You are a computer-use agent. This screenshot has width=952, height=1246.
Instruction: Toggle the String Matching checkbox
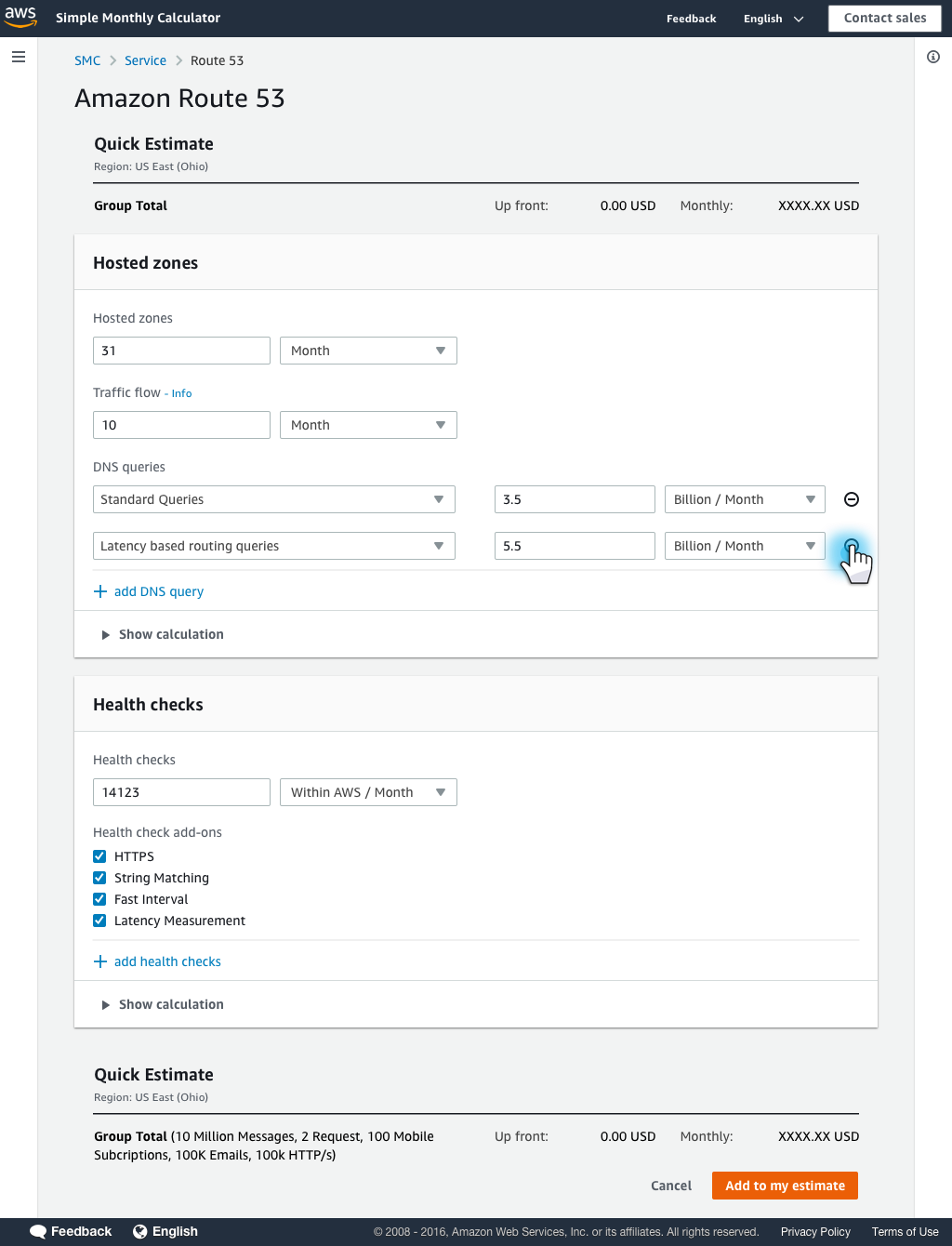pyautogui.click(x=99, y=878)
